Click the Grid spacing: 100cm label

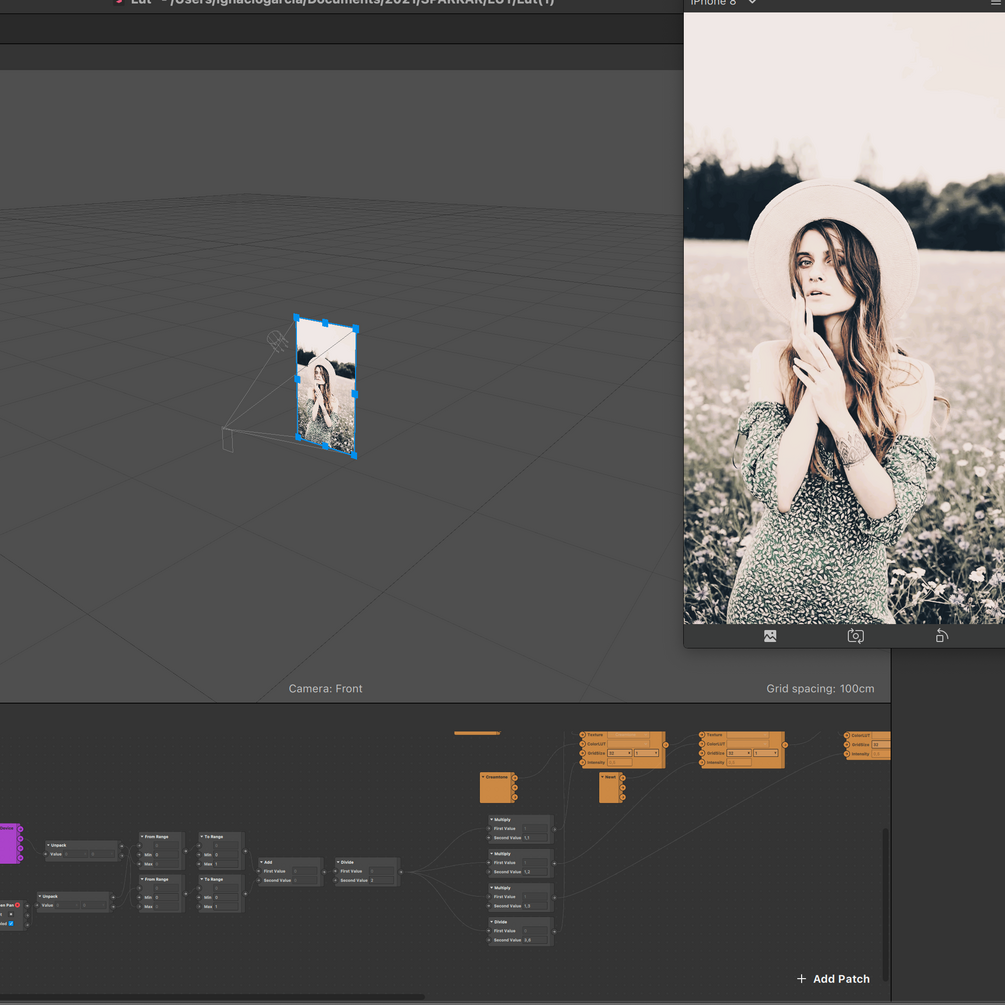pos(820,688)
